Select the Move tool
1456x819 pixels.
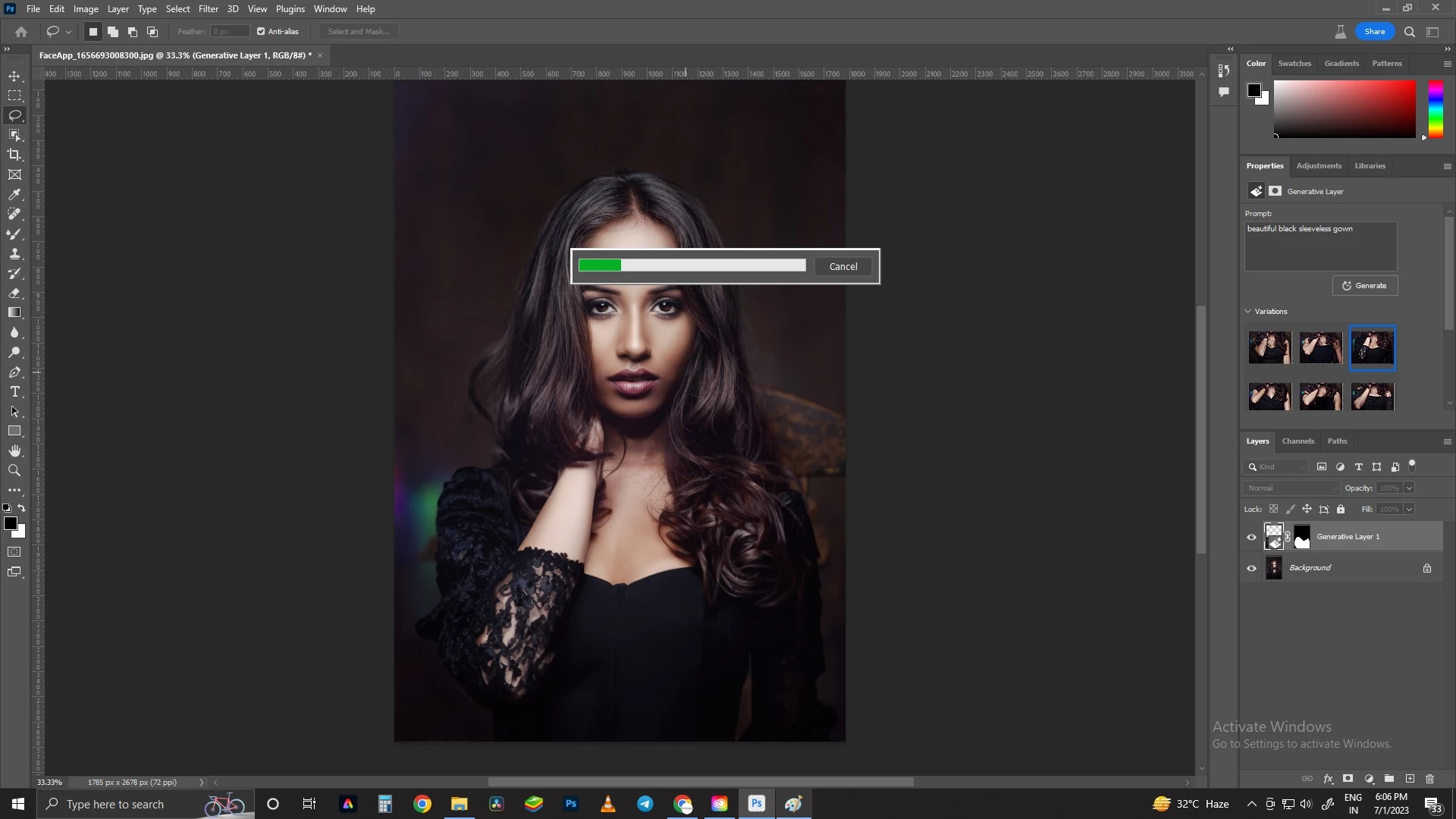14,77
